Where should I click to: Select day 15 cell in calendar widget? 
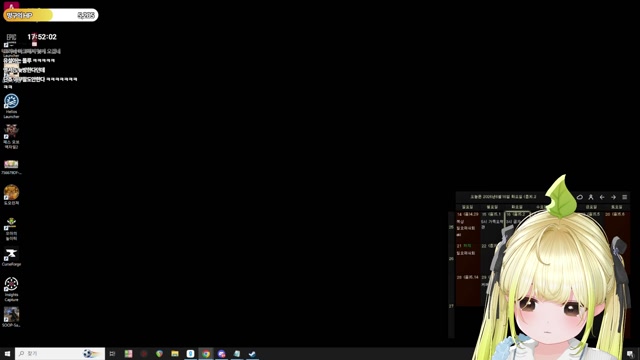493,227
